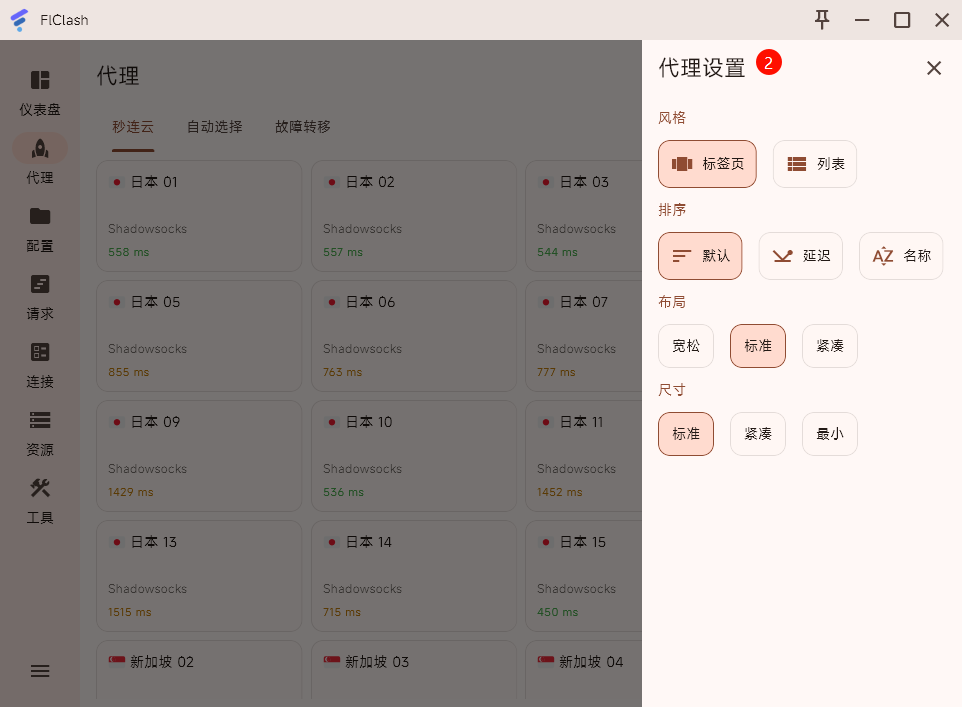Select the 标签页 tab style option
The width and height of the screenshot is (962, 707).
tap(707, 164)
